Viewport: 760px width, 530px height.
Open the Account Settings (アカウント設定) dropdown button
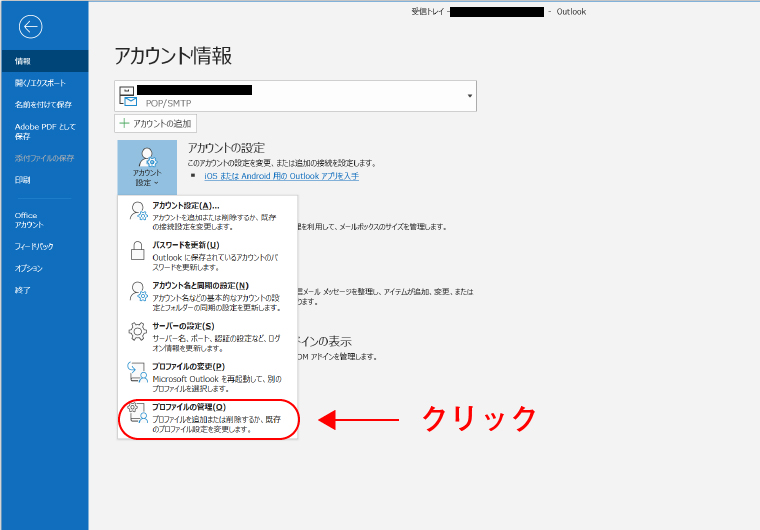coord(147,167)
